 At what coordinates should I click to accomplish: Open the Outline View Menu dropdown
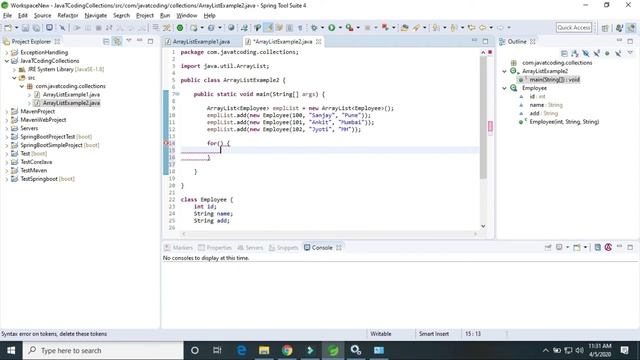(630, 53)
